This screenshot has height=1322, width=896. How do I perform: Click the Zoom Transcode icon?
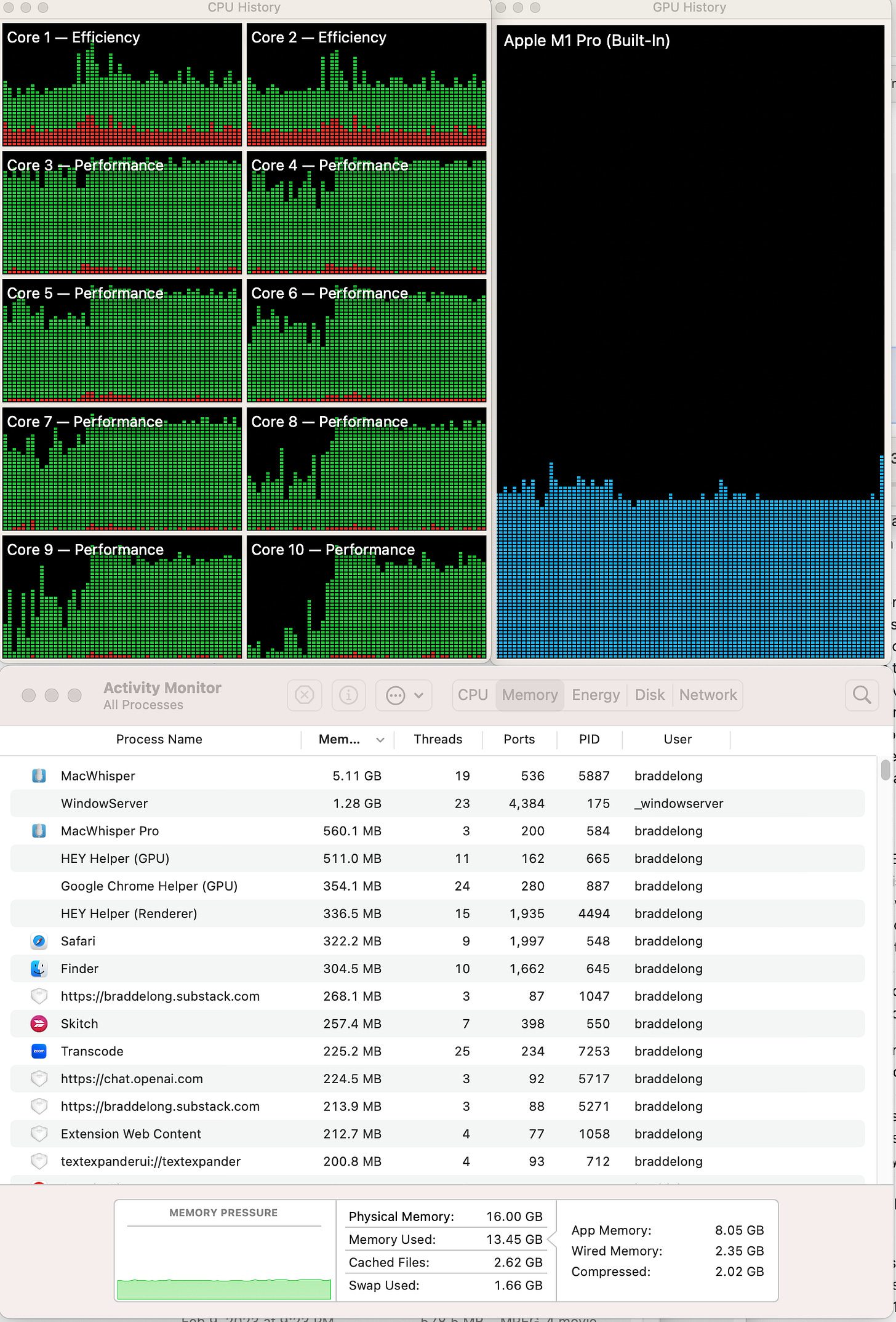tap(39, 1051)
